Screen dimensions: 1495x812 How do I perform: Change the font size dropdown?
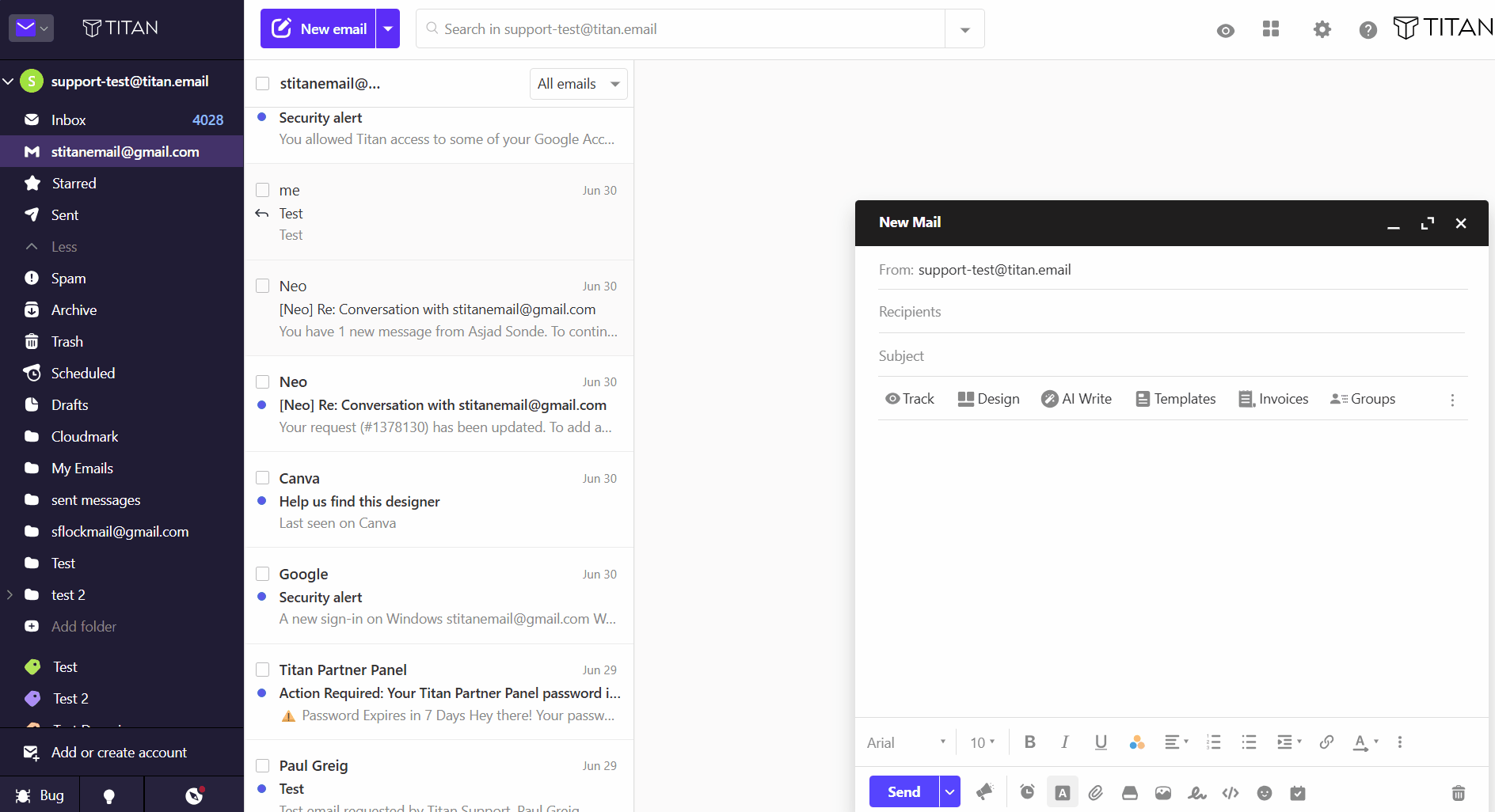983,742
